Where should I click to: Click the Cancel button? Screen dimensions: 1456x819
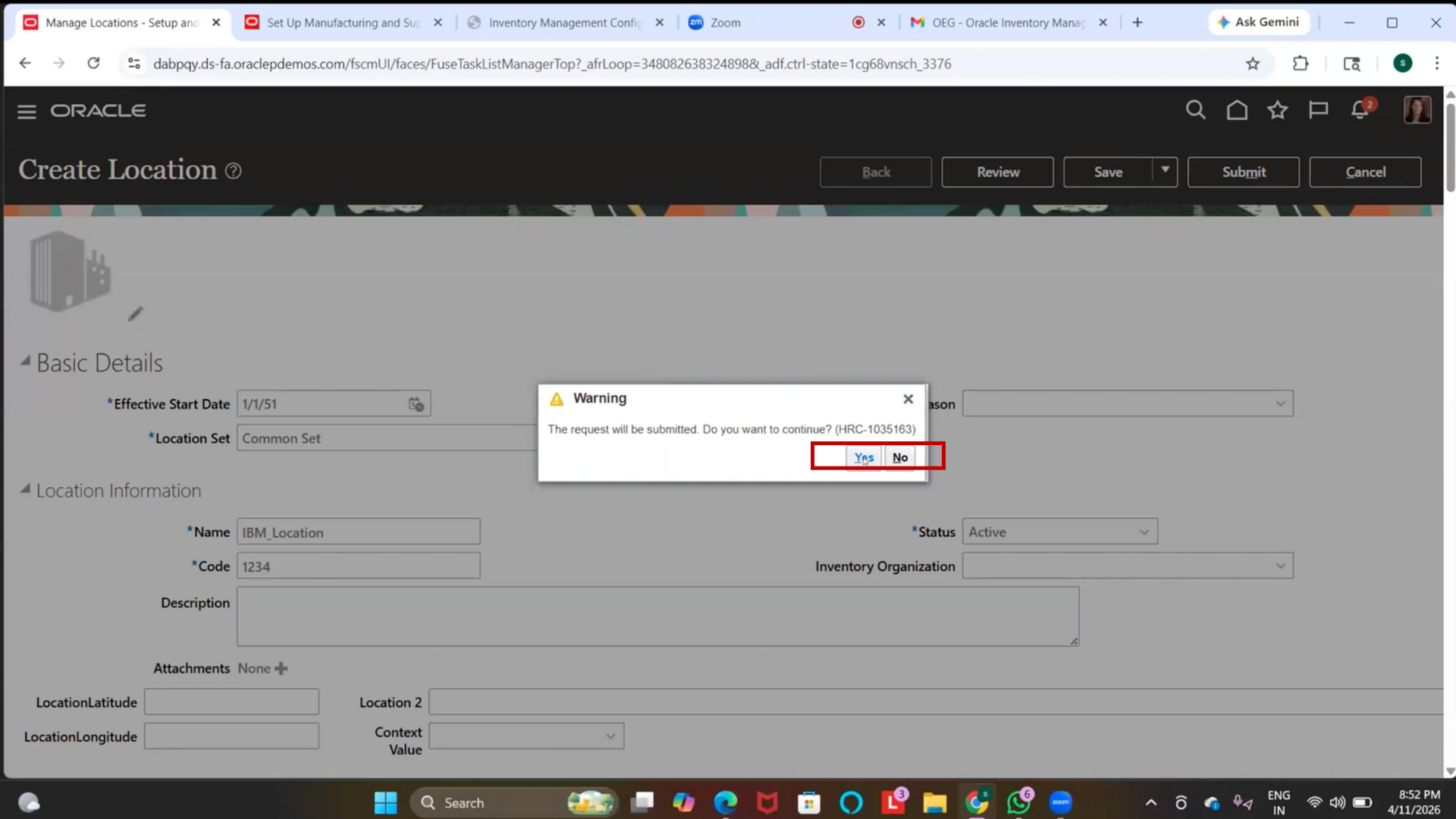[x=1365, y=172]
